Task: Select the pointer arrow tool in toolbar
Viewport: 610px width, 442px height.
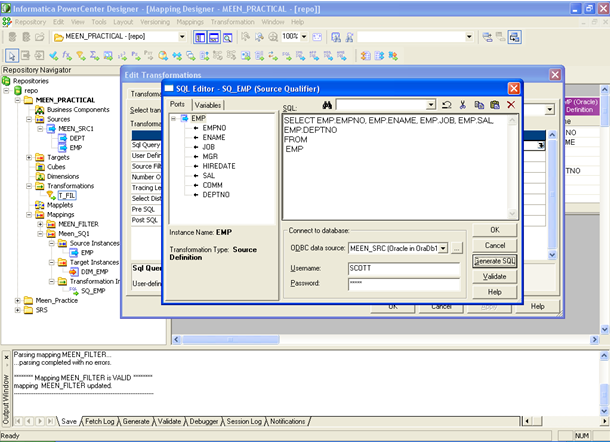Action: [12, 56]
